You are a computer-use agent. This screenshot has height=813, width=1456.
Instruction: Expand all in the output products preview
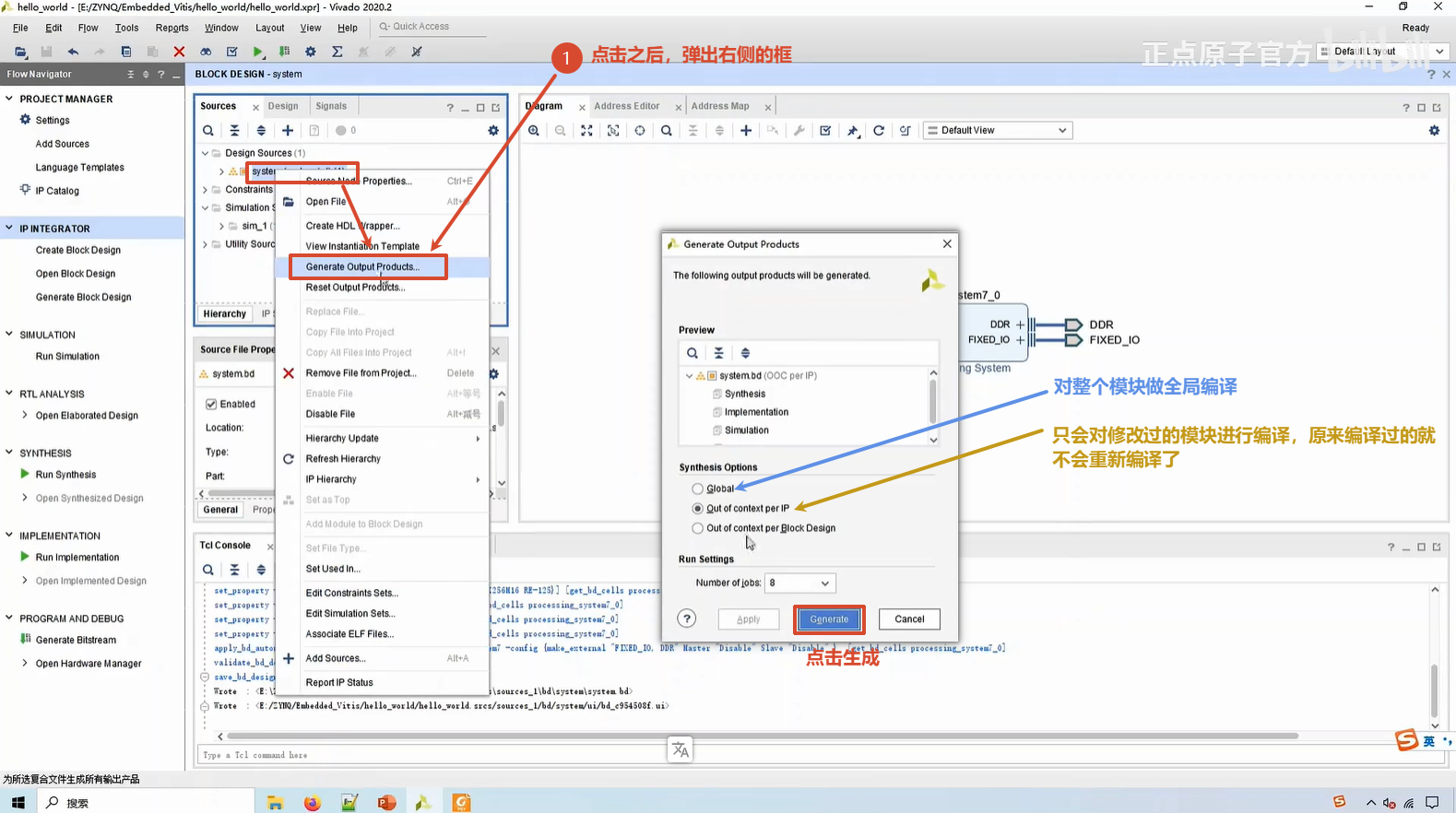click(x=745, y=353)
